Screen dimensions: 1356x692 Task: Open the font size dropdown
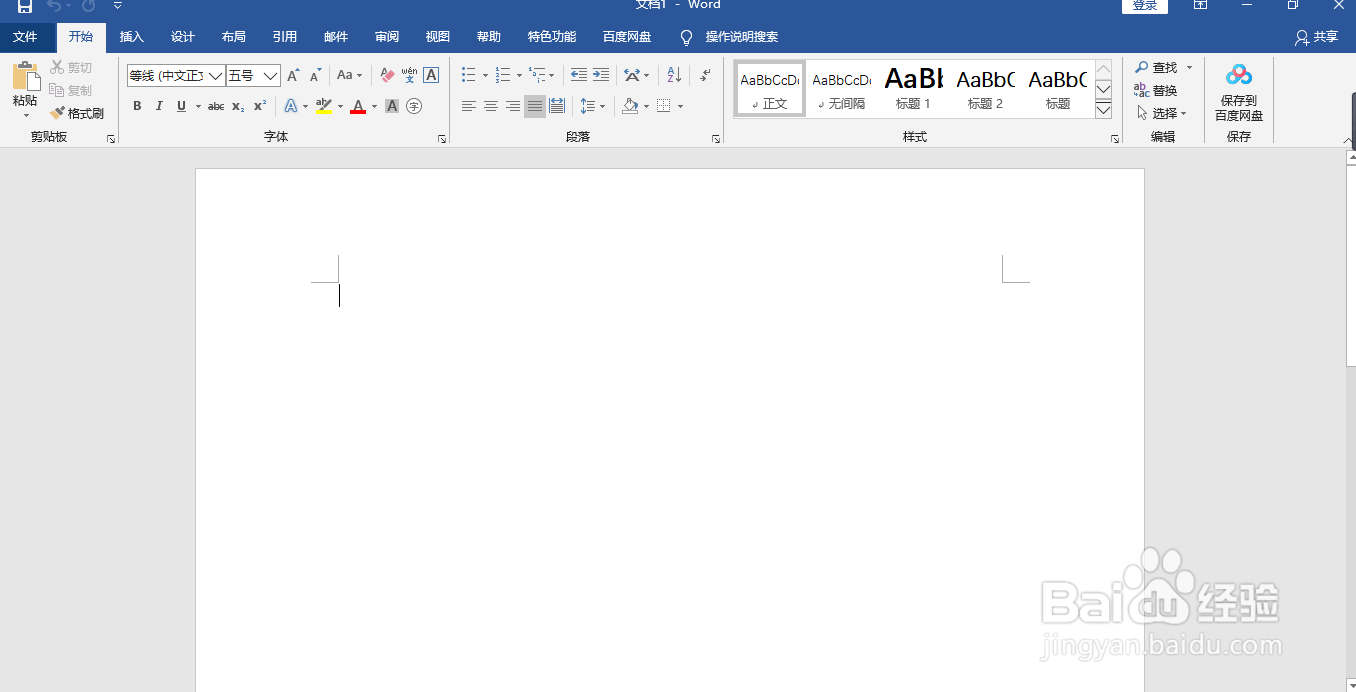[270, 75]
